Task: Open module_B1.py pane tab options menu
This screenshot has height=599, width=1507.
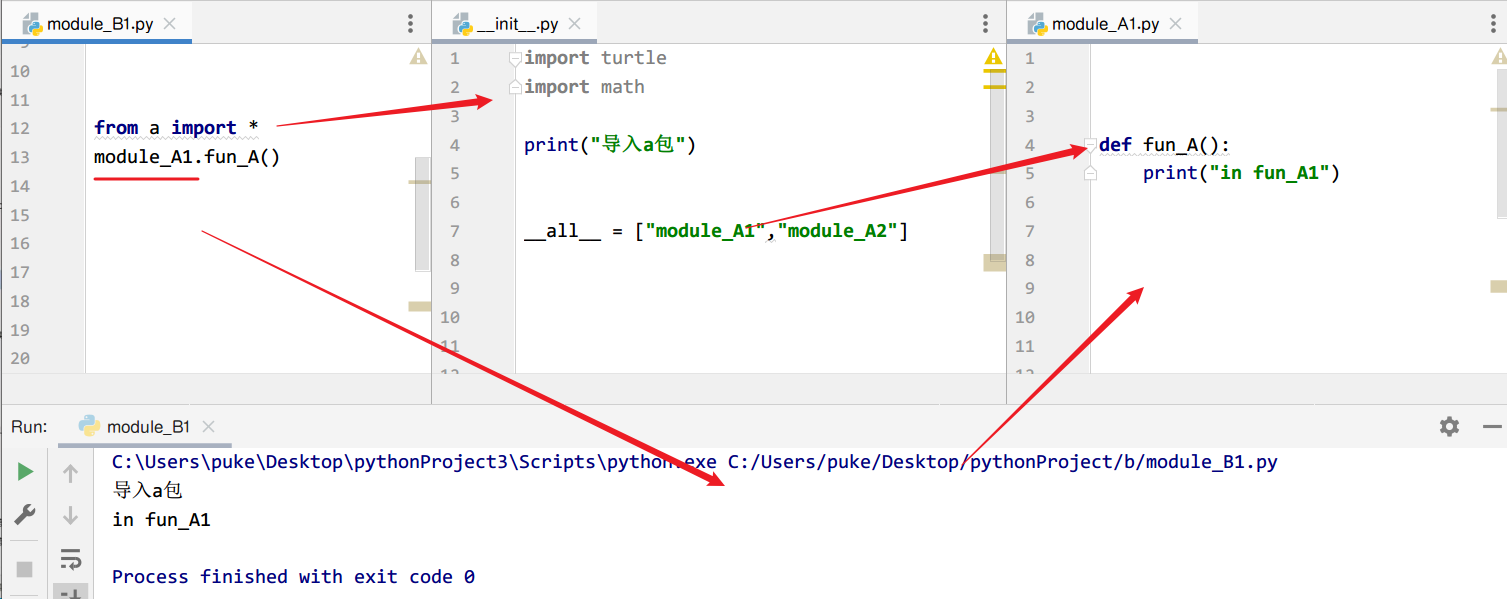Action: point(411,24)
